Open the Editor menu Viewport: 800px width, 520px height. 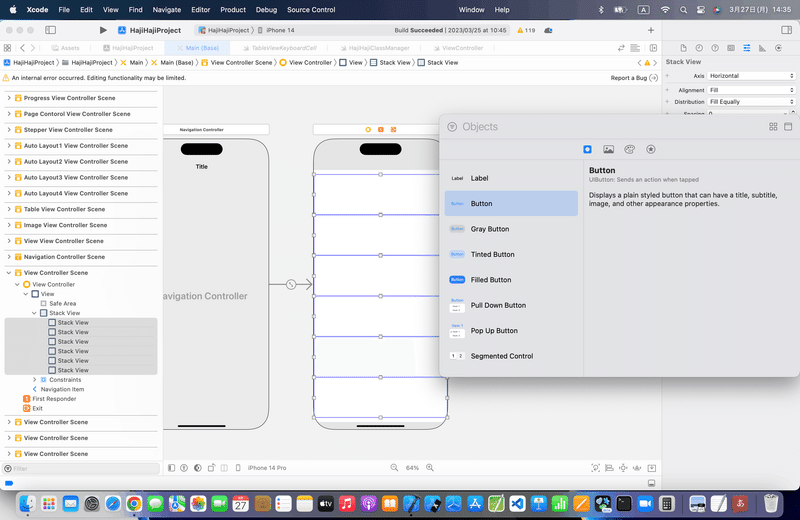click(201, 10)
